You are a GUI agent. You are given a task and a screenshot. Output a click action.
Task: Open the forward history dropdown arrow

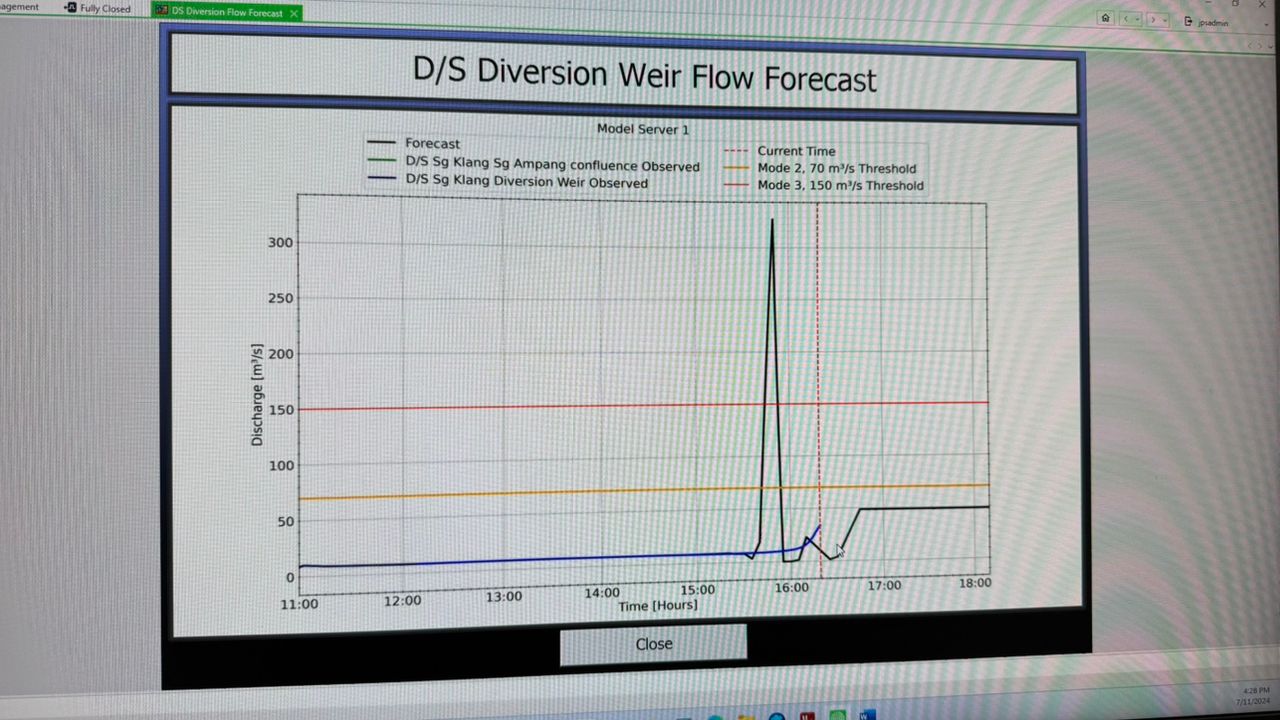pyautogui.click(x=1164, y=20)
